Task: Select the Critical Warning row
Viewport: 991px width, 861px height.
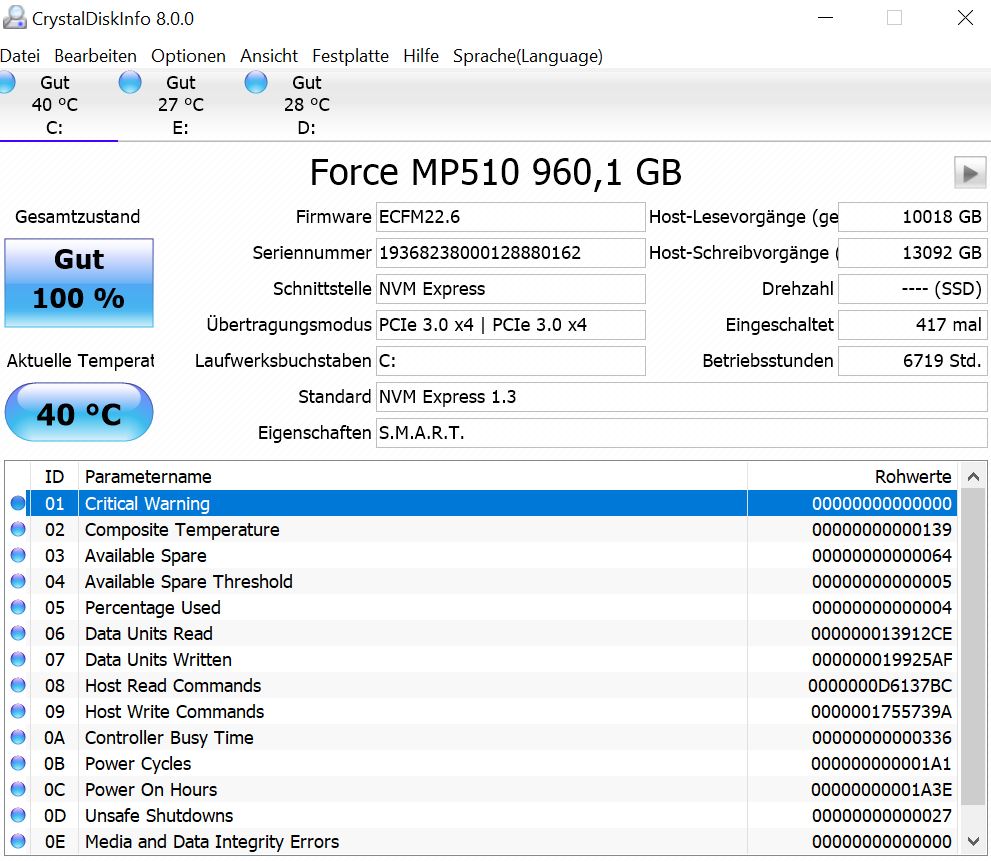Action: 482,504
